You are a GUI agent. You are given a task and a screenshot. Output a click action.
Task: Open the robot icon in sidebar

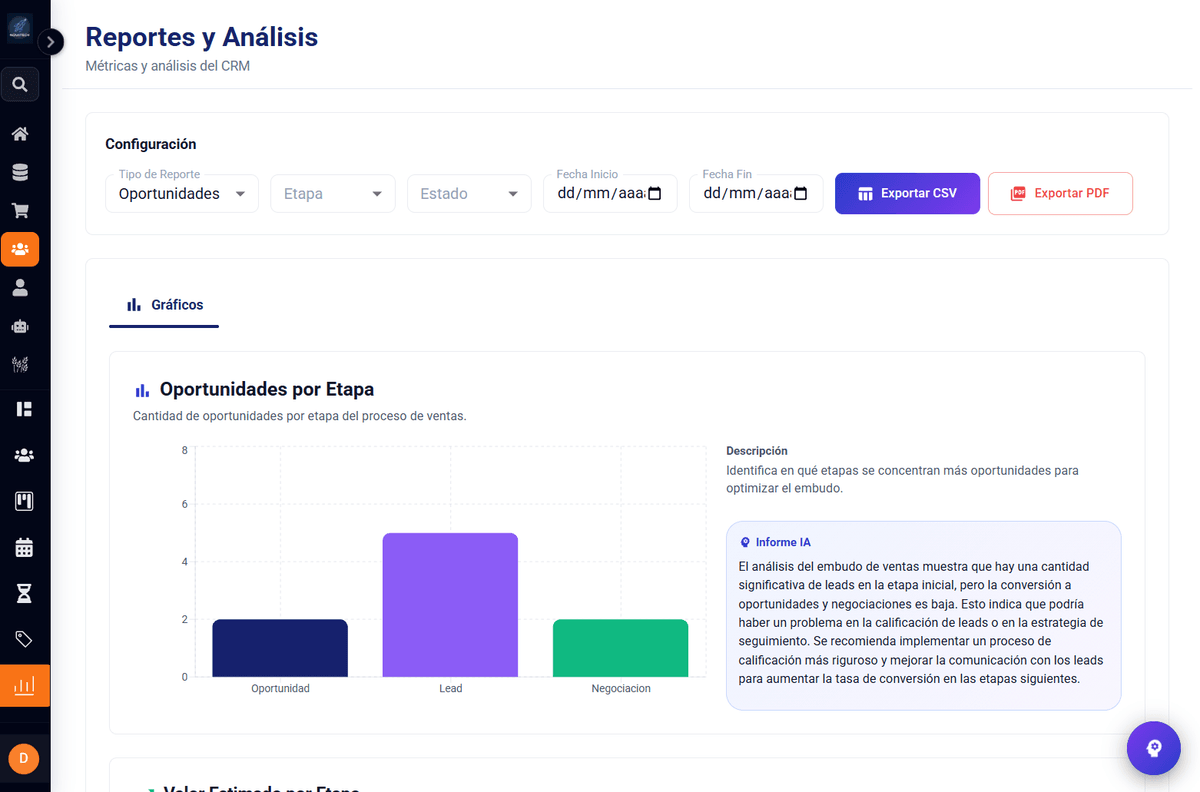coord(20,326)
